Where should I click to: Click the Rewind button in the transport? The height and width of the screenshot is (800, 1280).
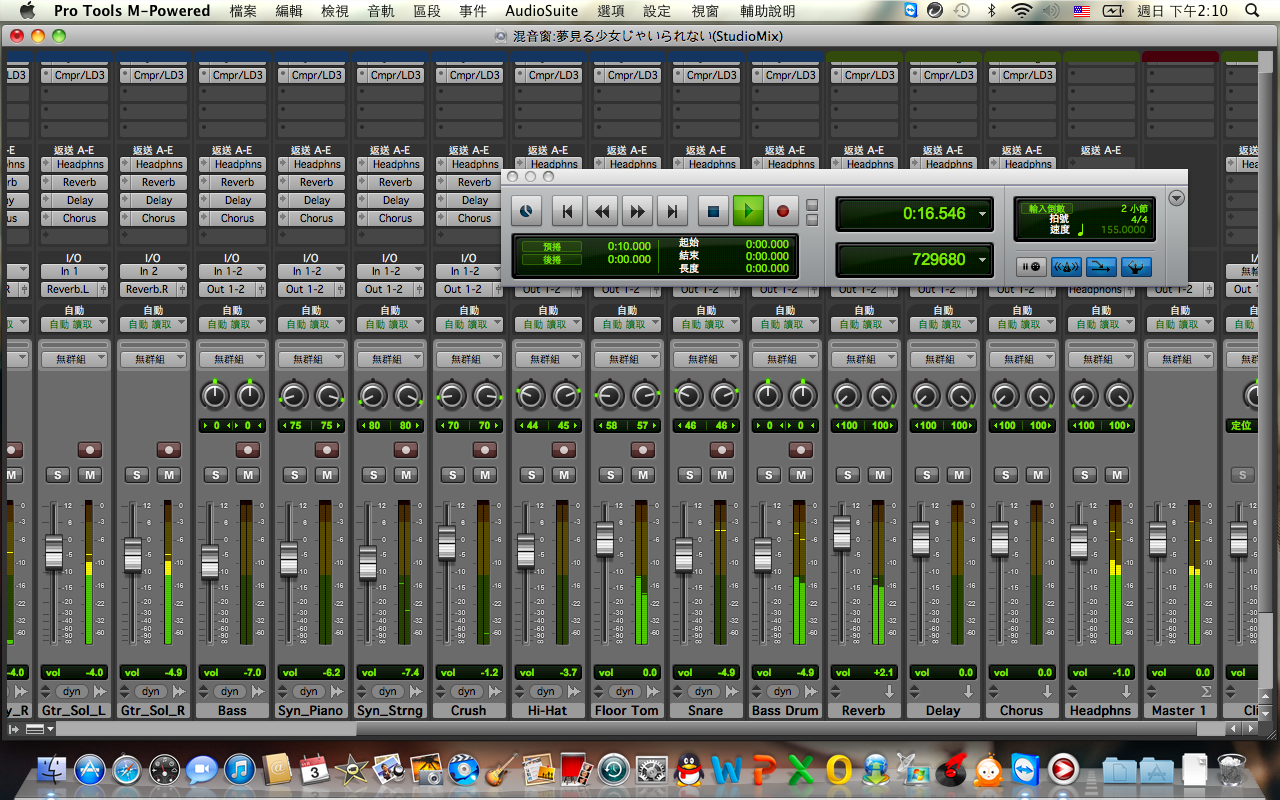tap(602, 211)
